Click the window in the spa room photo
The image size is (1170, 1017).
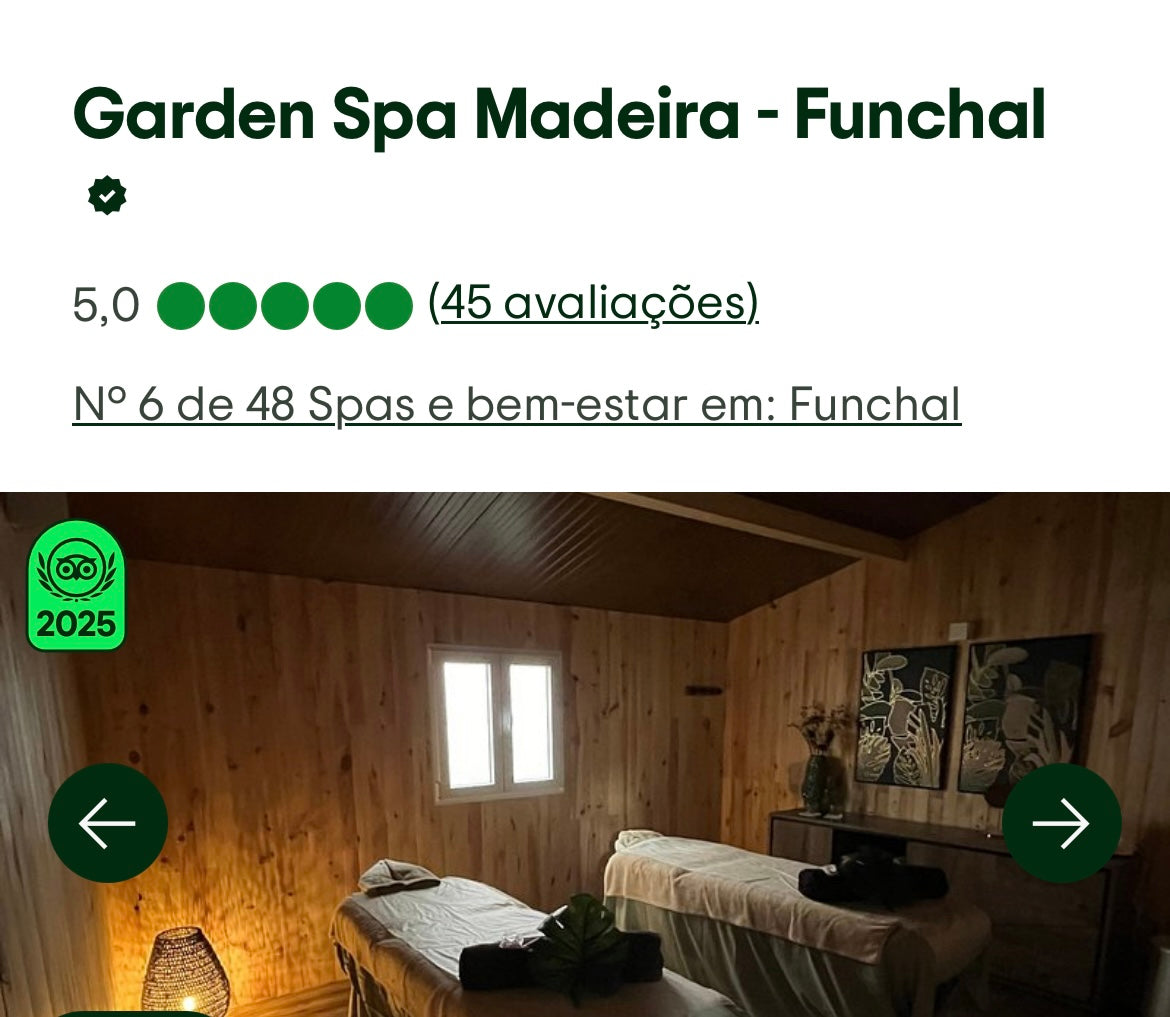tap(497, 723)
